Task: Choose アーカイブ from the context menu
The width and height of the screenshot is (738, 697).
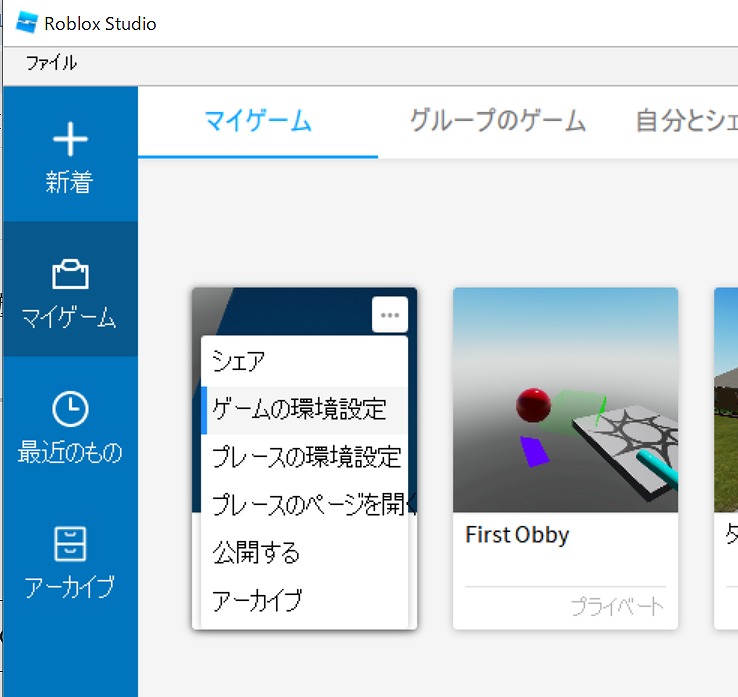Action: [304, 601]
